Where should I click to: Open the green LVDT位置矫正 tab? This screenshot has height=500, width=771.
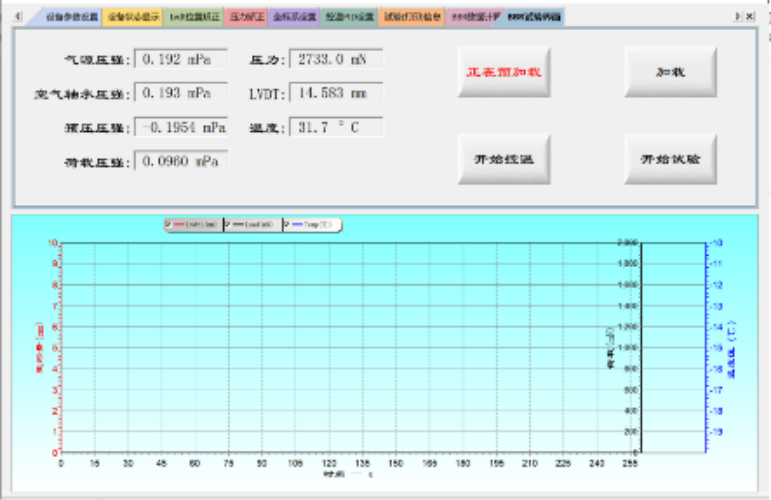[194, 17]
